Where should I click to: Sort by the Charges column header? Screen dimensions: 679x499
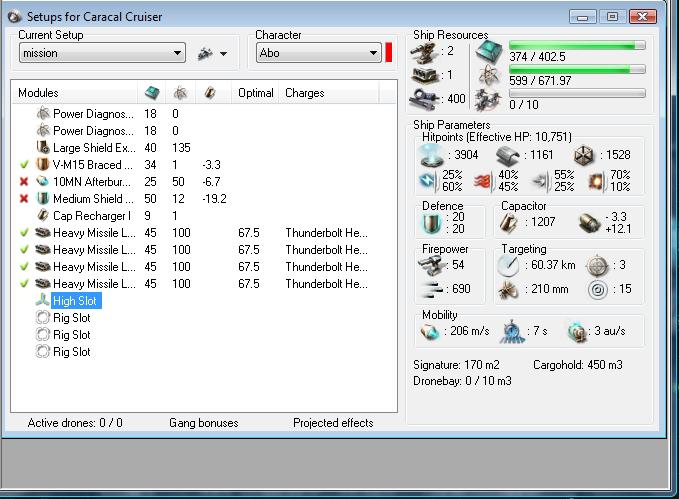[x=304, y=93]
